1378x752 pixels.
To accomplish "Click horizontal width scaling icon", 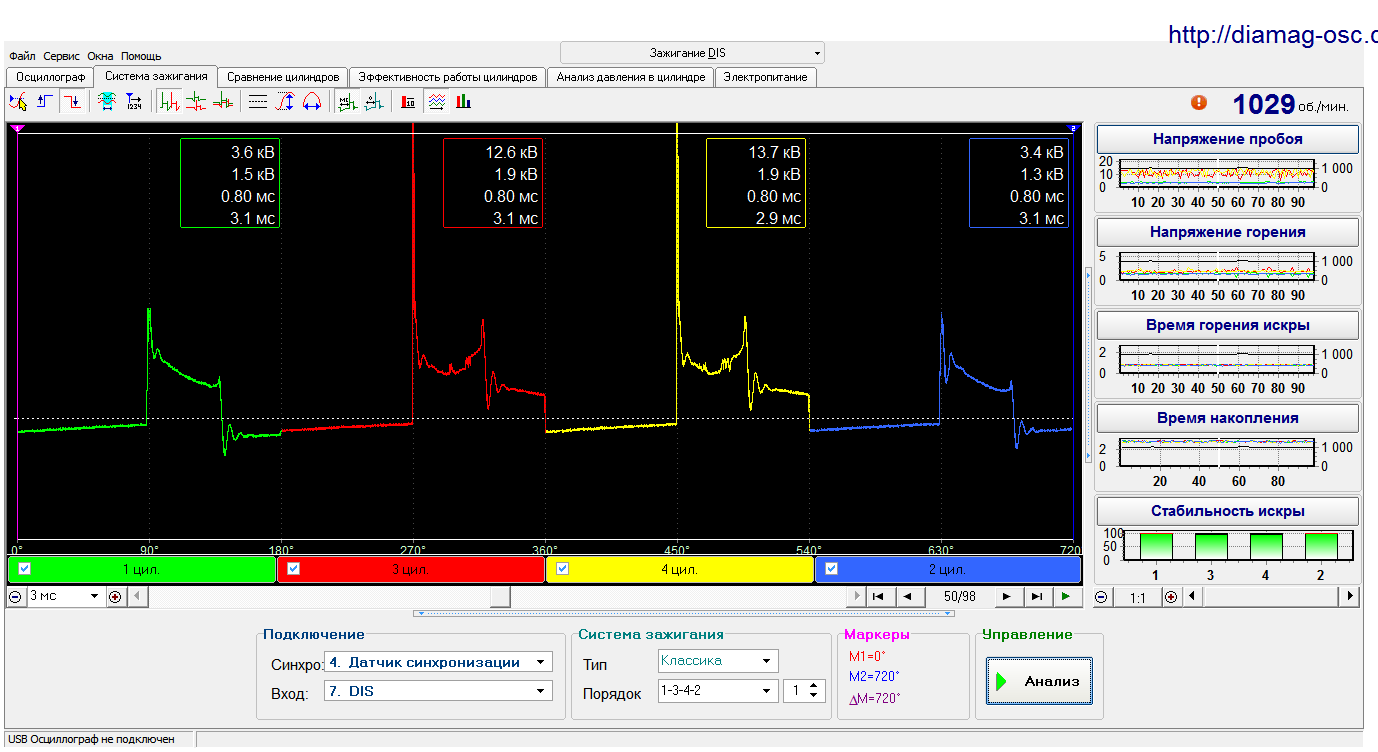I will point(312,101).
